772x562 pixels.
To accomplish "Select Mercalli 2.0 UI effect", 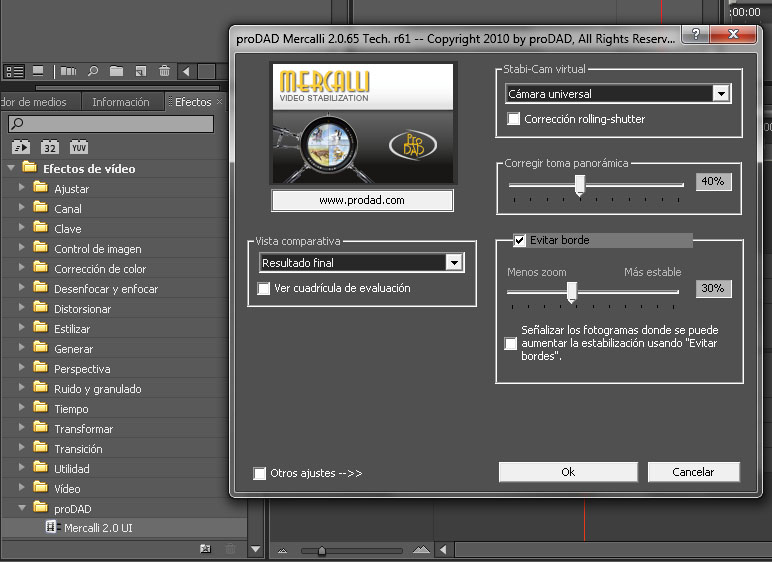I will 124,528.
